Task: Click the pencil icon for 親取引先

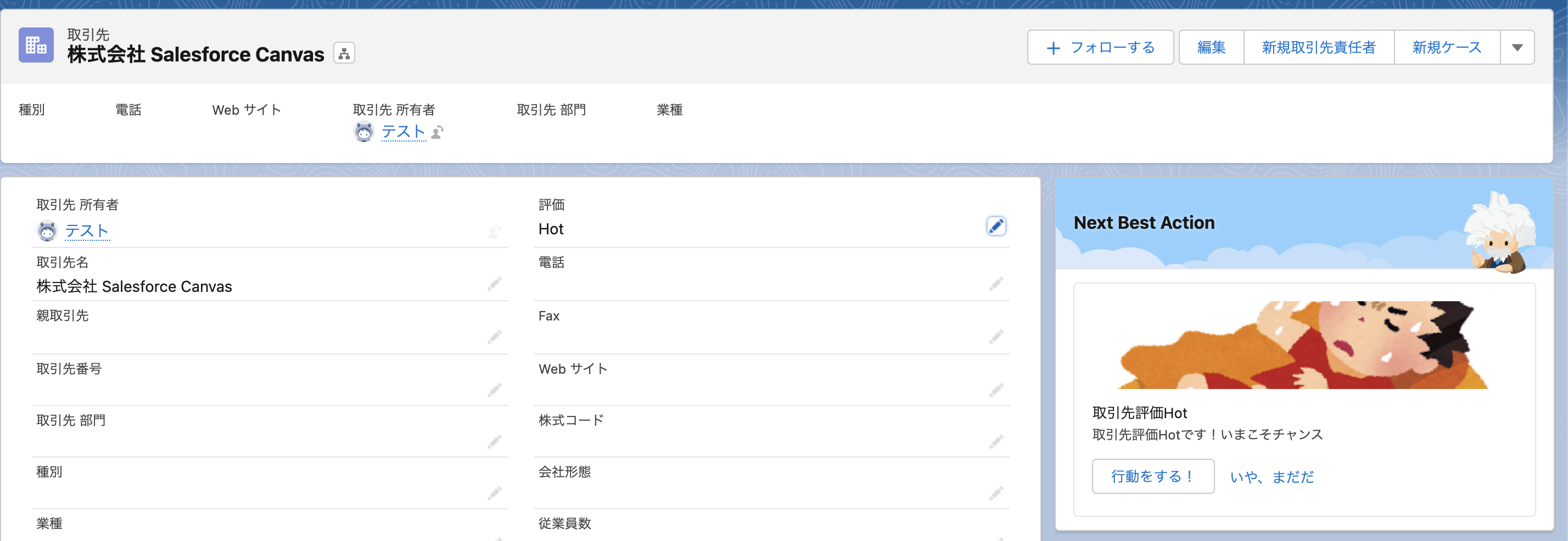Action: coord(494,336)
